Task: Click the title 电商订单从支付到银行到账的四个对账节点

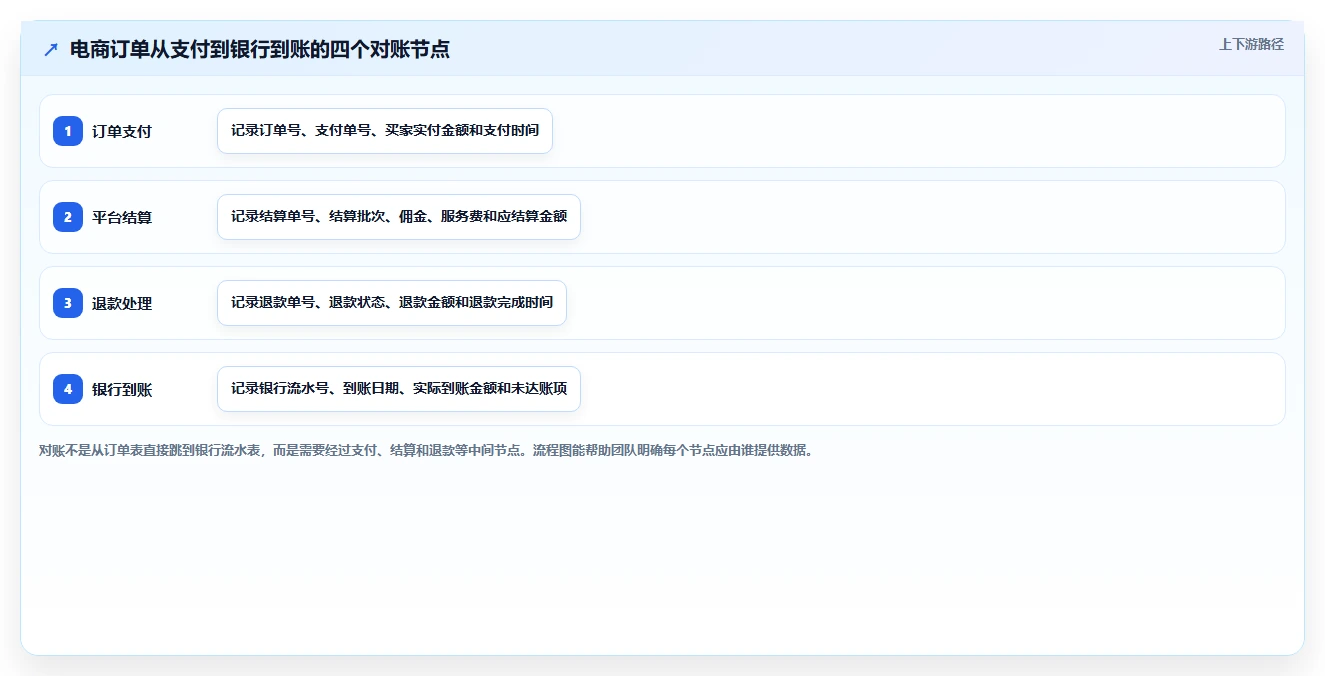Action: pyautogui.click(x=260, y=49)
